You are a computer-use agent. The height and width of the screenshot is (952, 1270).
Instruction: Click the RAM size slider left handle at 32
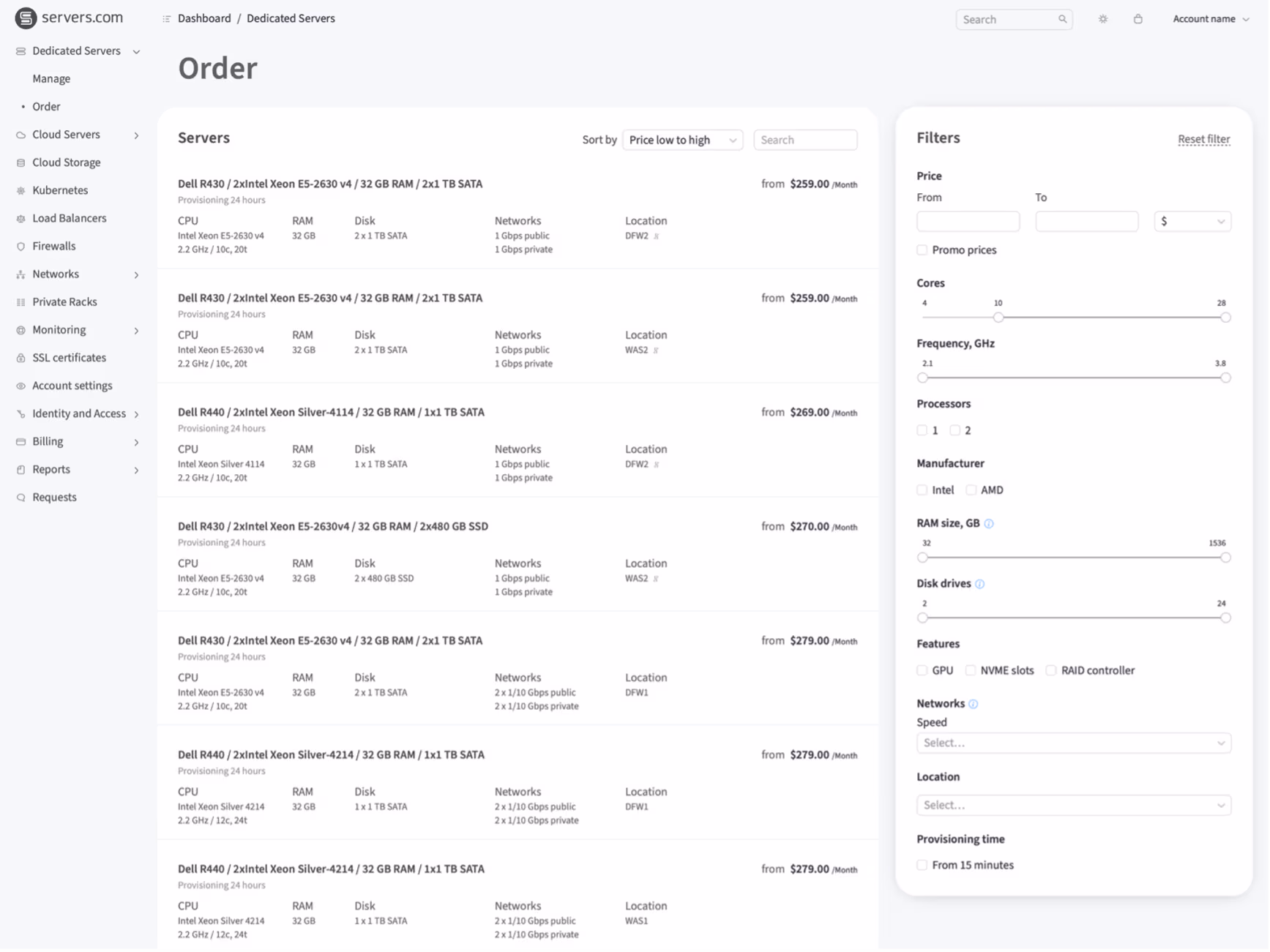[x=922, y=558]
